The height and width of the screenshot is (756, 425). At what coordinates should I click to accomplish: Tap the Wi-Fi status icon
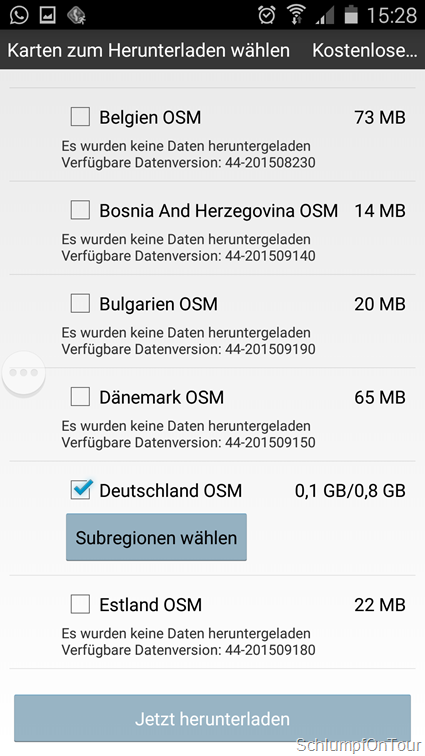tap(296, 15)
